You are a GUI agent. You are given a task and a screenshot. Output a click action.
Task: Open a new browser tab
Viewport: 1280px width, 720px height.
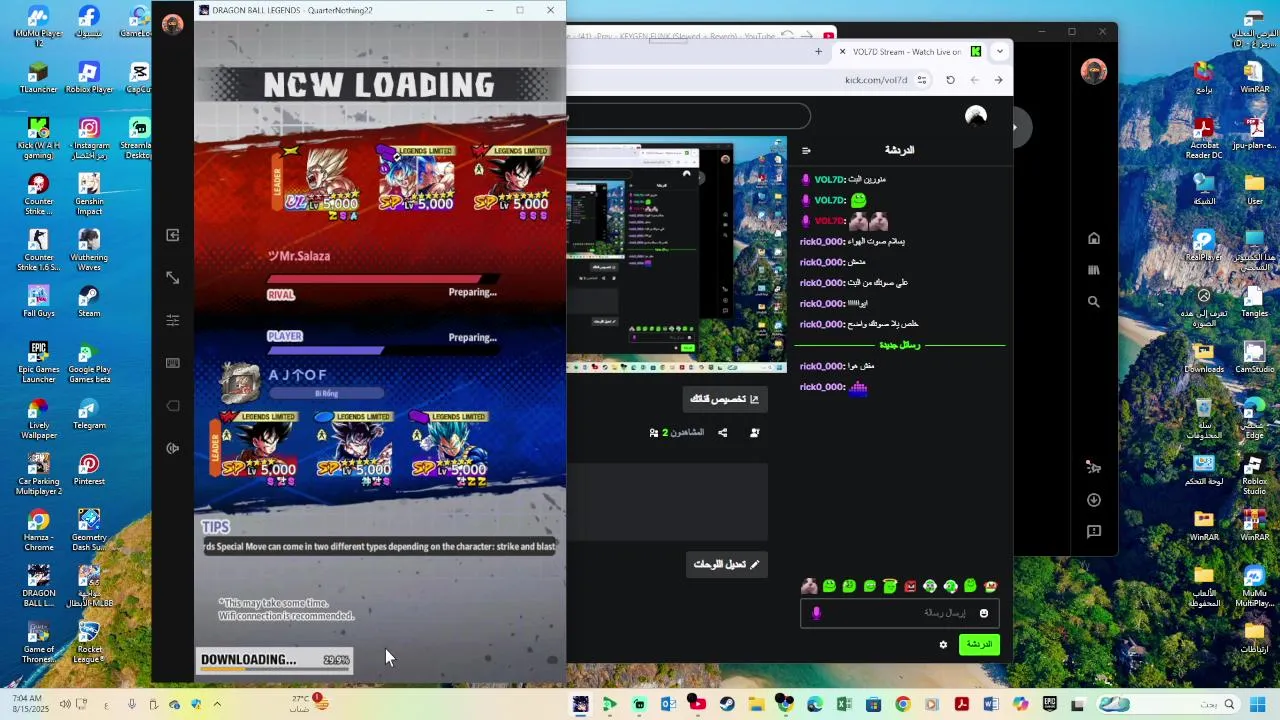click(818, 51)
